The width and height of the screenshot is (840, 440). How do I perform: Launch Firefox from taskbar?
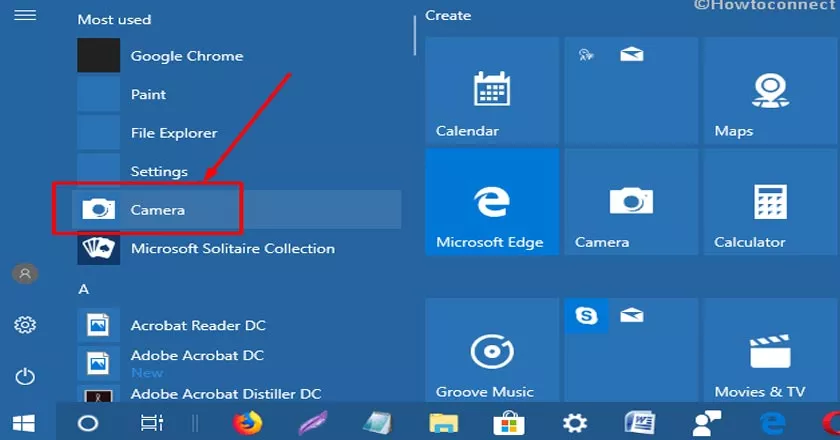coord(248,423)
